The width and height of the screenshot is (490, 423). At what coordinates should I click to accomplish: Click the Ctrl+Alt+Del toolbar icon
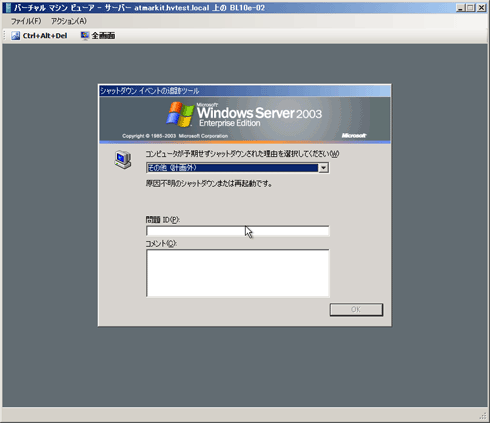coord(15,36)
